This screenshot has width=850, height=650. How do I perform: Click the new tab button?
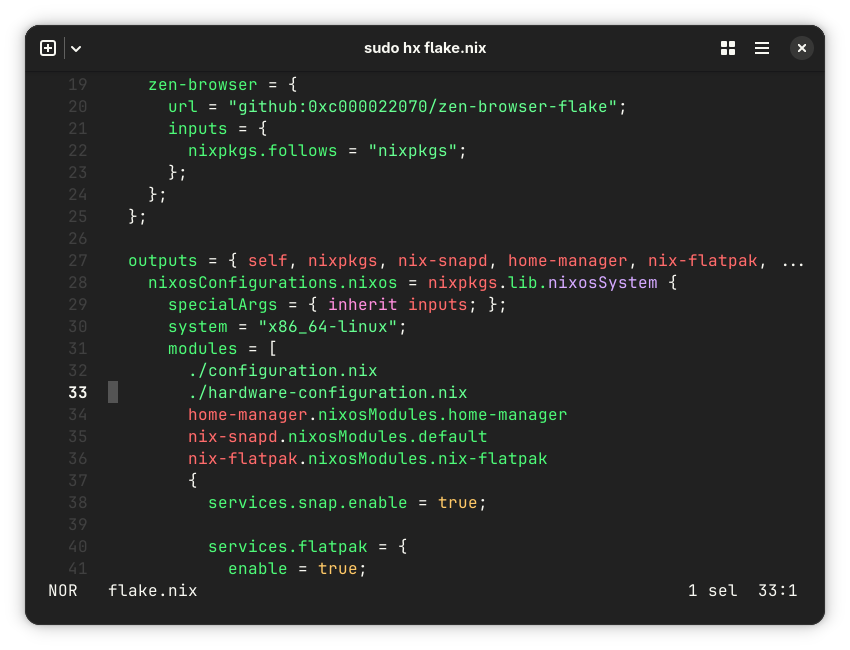pyautogui.click(x=48, y=48)
